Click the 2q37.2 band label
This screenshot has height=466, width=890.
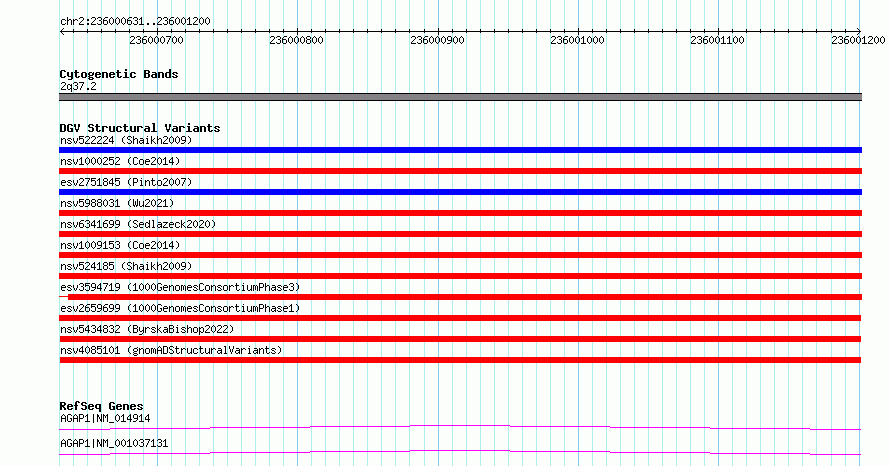click(78, 86)
